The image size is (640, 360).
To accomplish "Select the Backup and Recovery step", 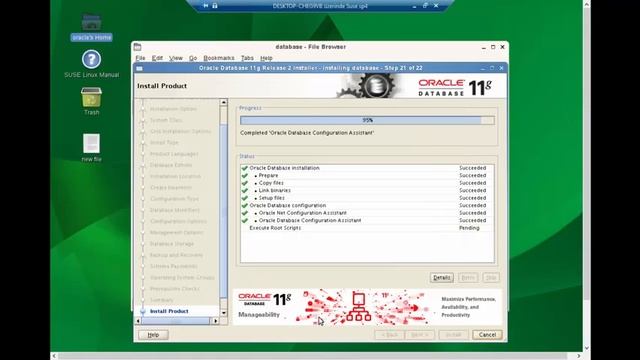I will click(x=176, y=255).
